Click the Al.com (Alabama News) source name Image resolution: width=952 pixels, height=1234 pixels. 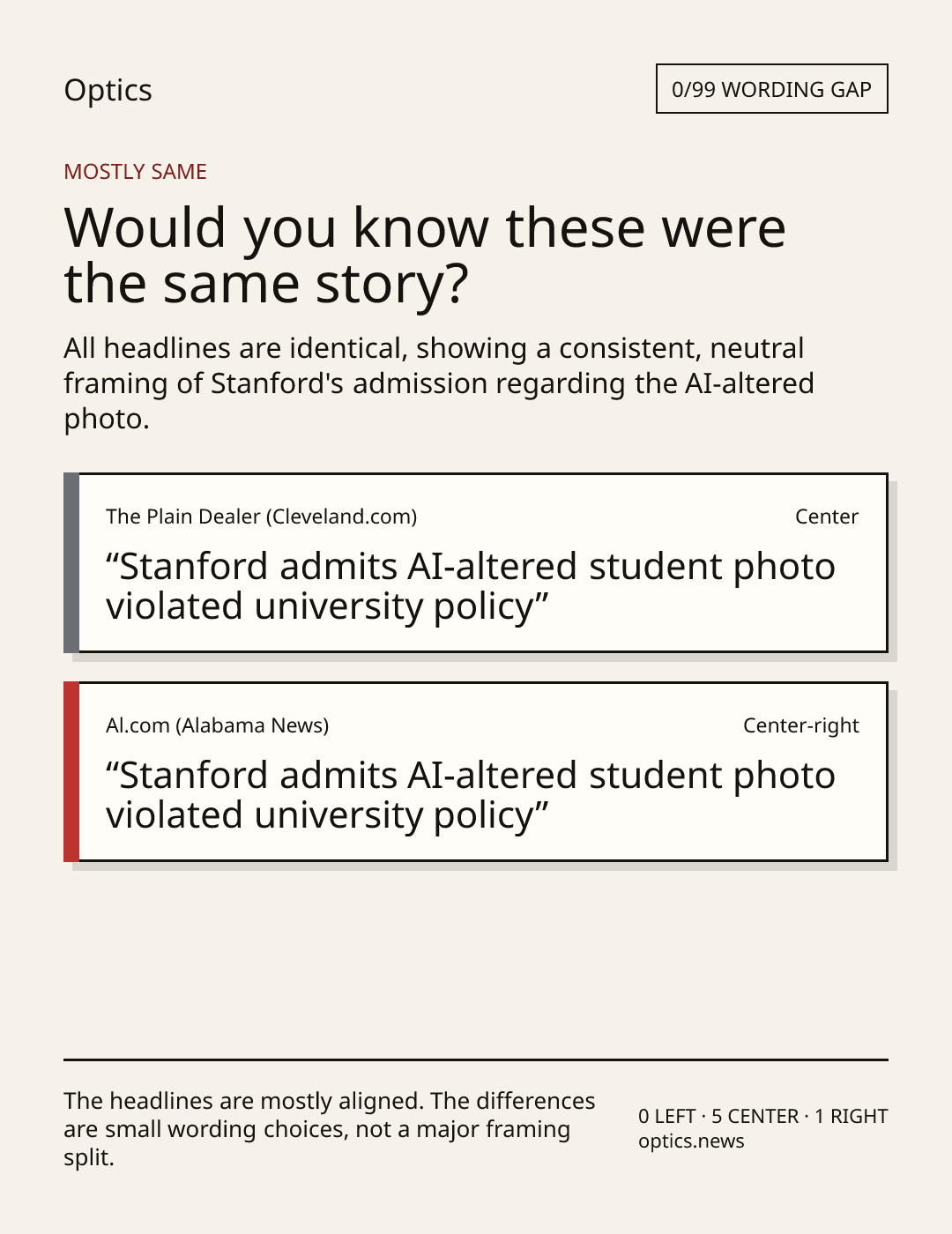217,725
